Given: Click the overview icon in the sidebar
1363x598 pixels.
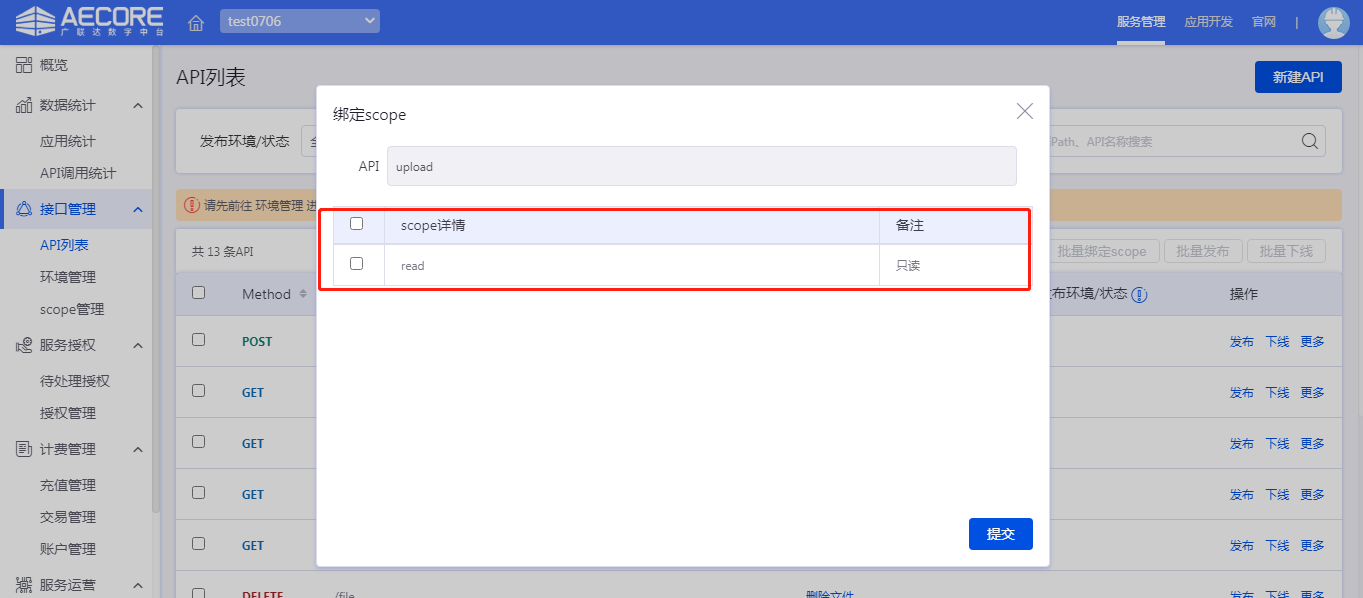Looking at the screenshot, I should (24, 65).
